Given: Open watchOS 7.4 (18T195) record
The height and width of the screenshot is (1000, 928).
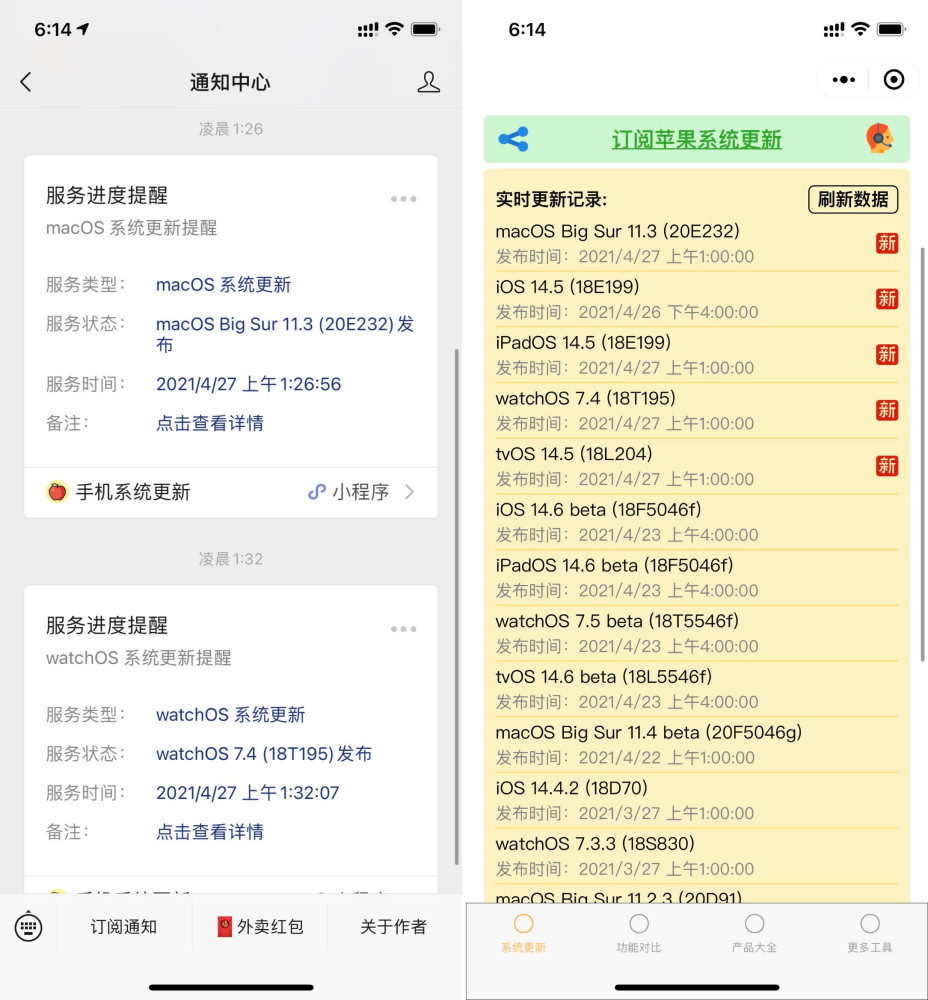Looking at the screenshot, I should click(x=696, y=410).
